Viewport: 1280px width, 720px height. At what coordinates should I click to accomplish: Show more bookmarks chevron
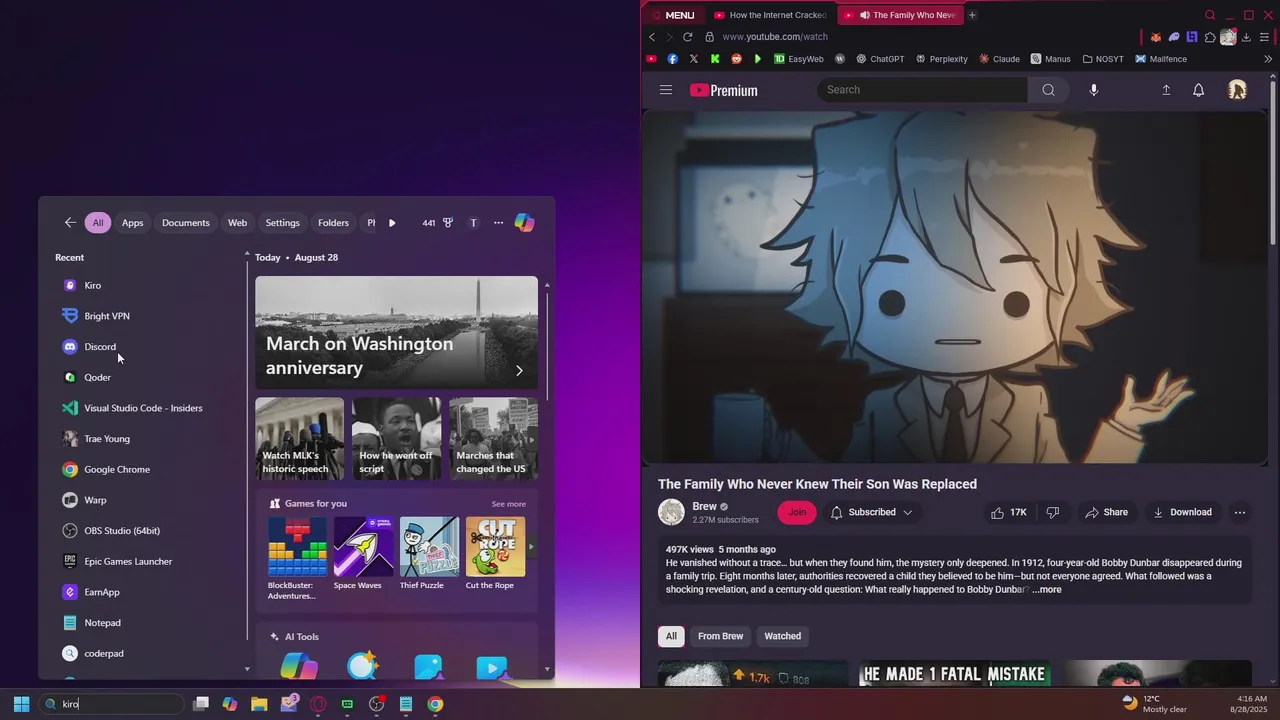click(1268, 59)
